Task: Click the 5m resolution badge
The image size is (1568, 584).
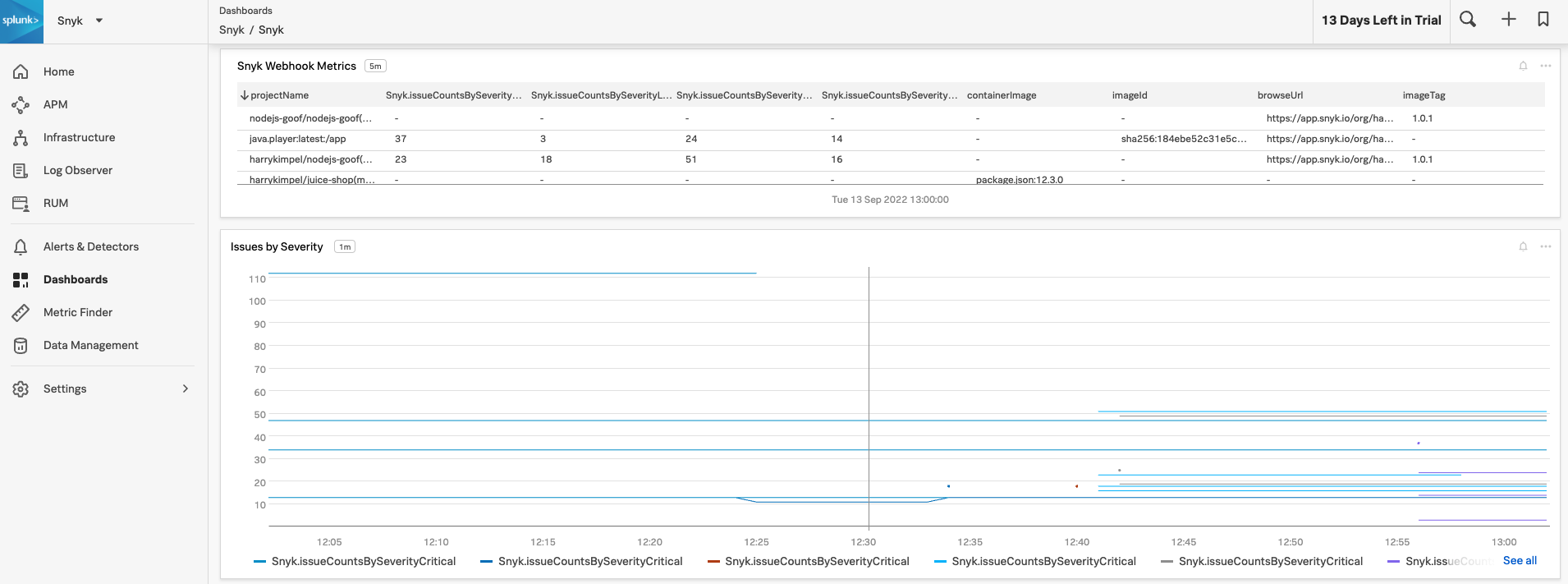Action: tap(375, 66)
